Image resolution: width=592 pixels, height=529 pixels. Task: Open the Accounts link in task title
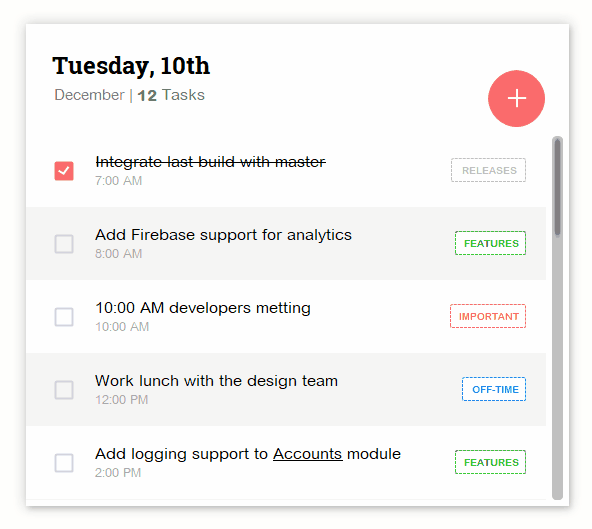click(x=307, y=454)
